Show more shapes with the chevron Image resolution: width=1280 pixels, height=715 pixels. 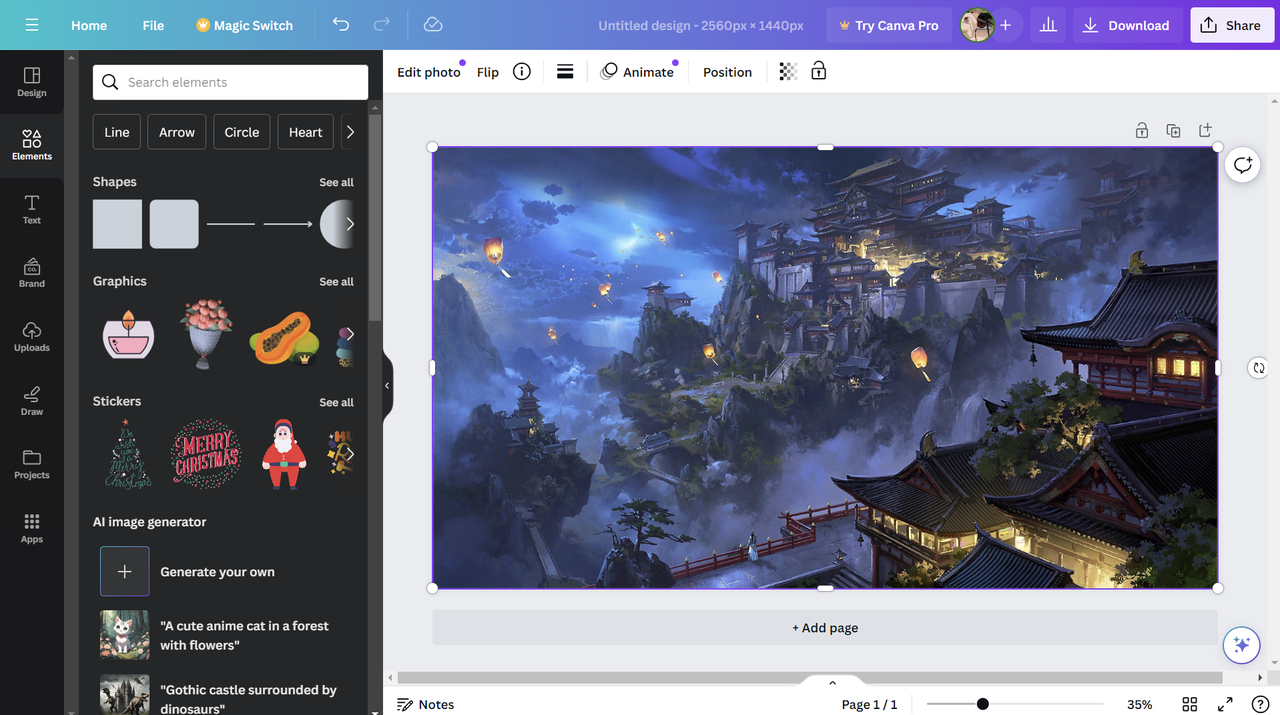click(x=349, y=224)
